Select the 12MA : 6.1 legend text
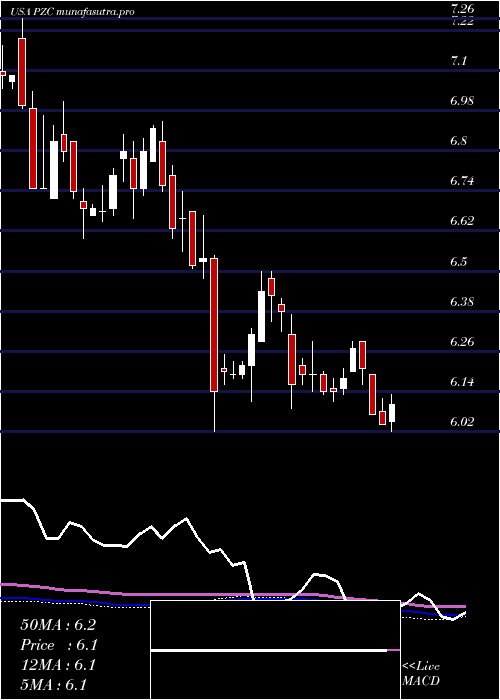 (x=58, y=665)
